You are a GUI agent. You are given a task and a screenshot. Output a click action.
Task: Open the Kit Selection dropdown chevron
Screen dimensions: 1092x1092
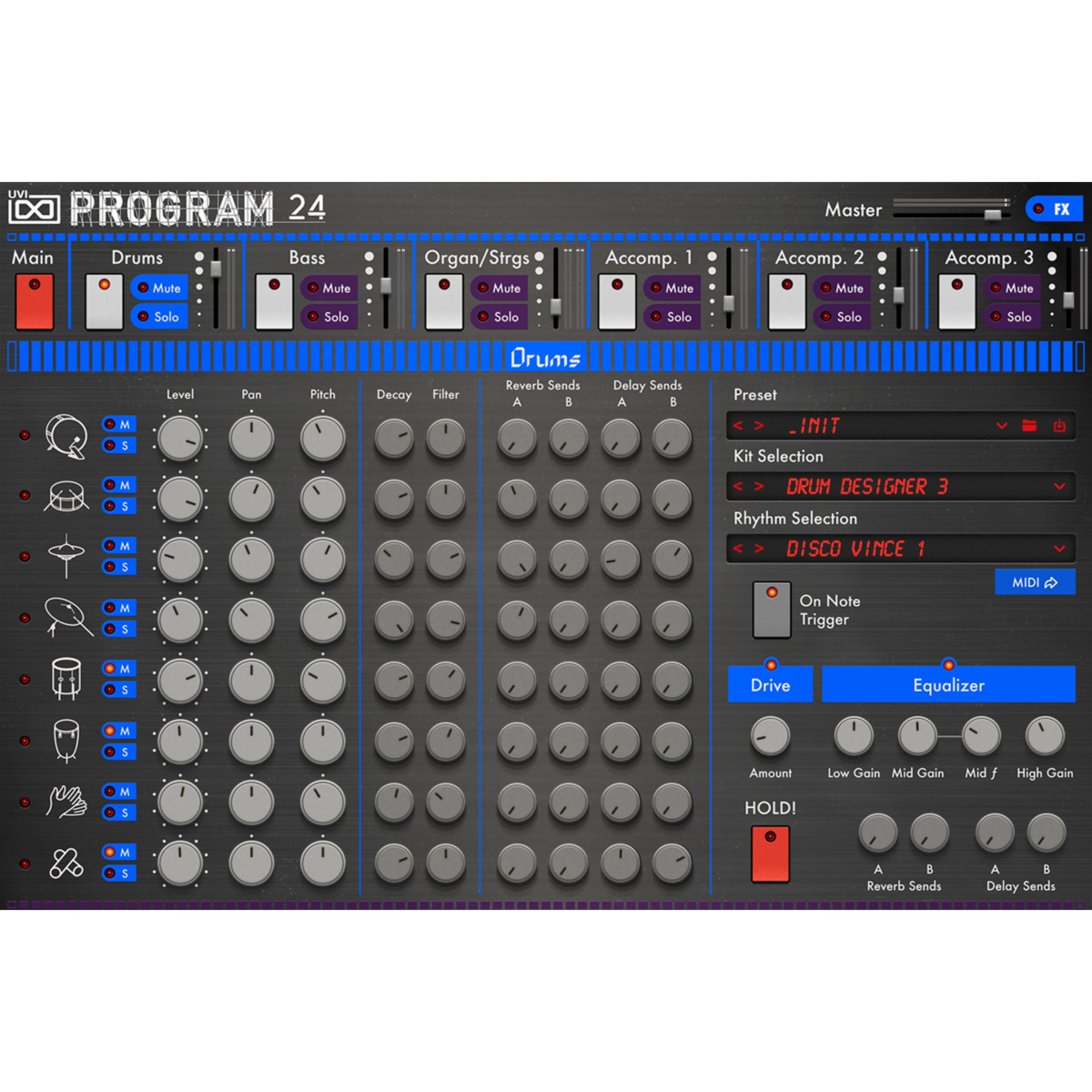coord(1059,487)
